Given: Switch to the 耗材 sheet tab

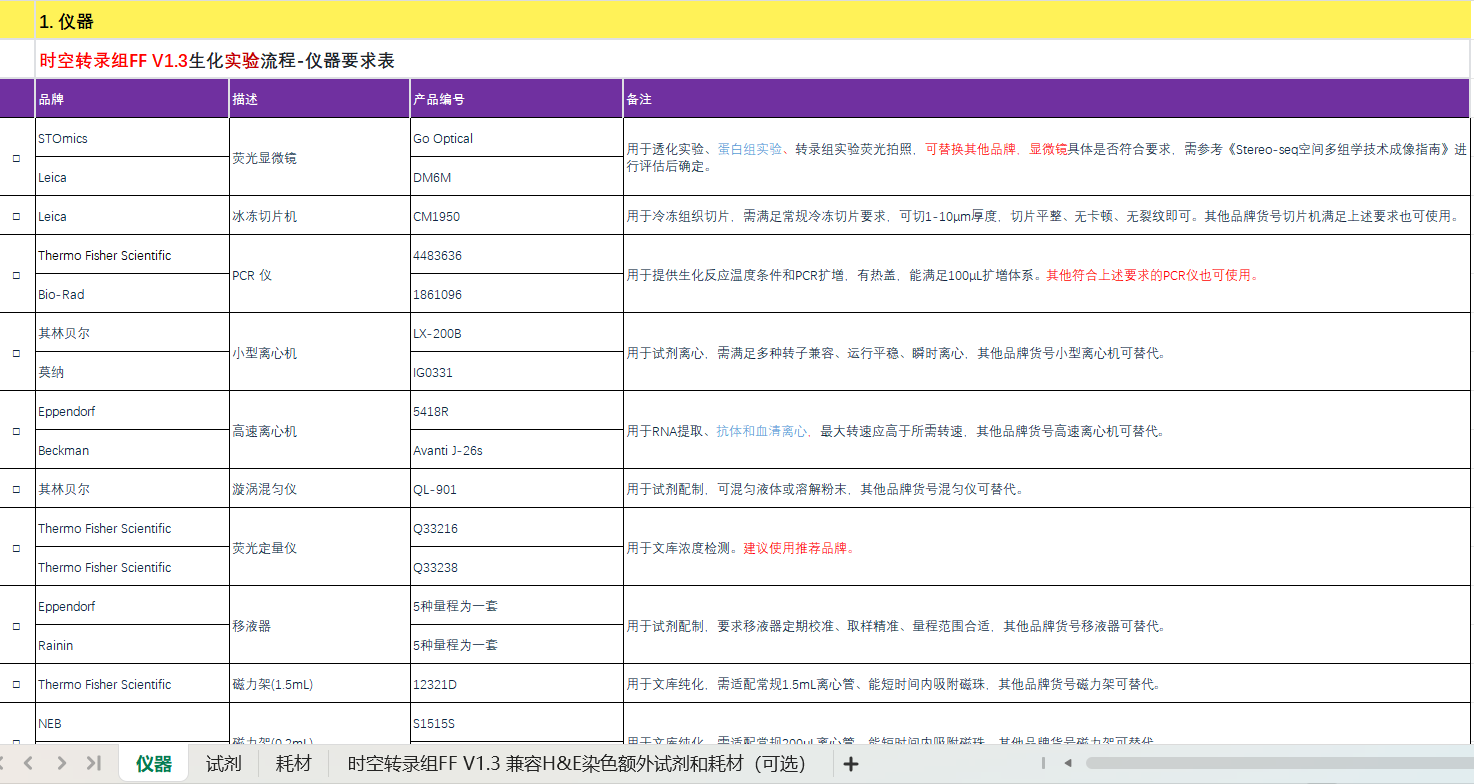Looking at the screenshot, I should coord(293,764).
